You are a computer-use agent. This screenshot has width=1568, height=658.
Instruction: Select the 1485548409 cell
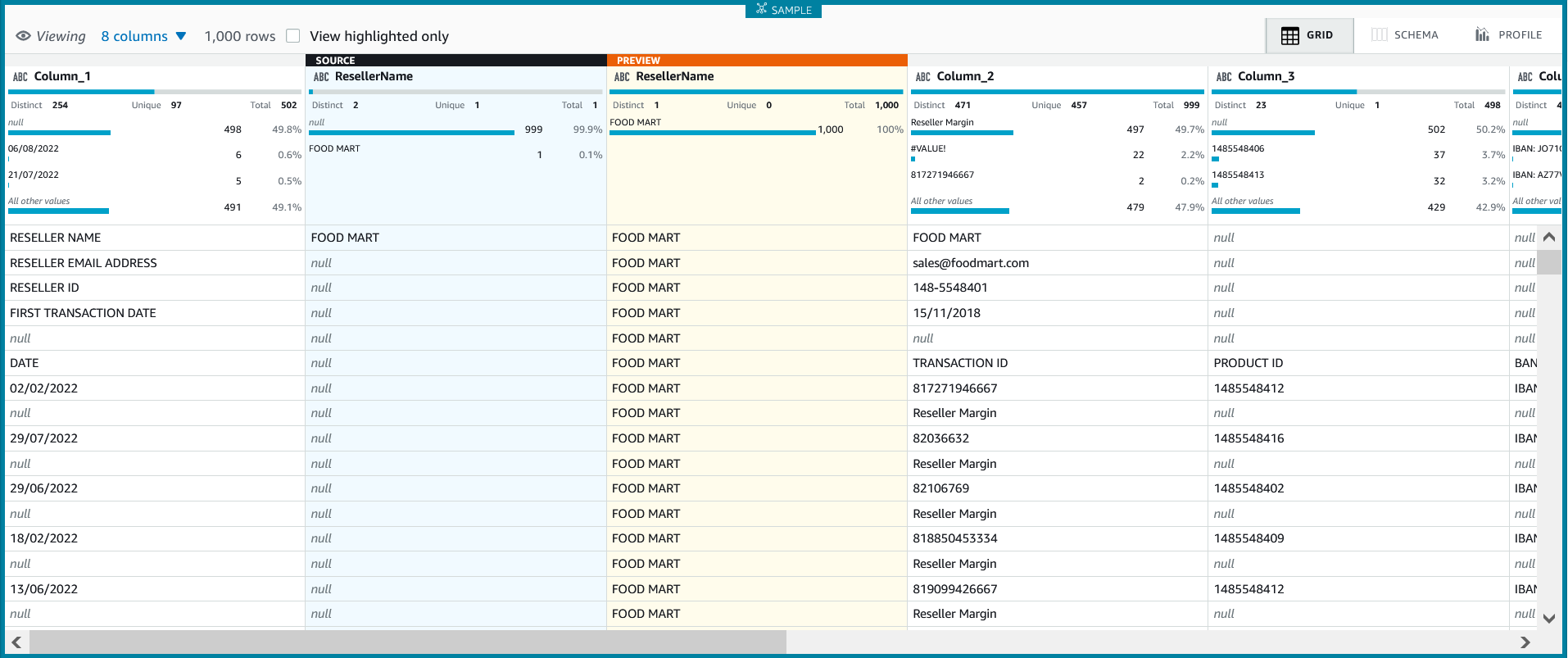coord(1358,538)
